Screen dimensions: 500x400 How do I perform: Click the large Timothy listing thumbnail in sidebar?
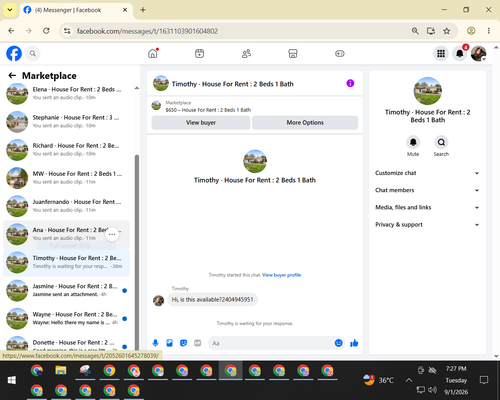(427, 91)
